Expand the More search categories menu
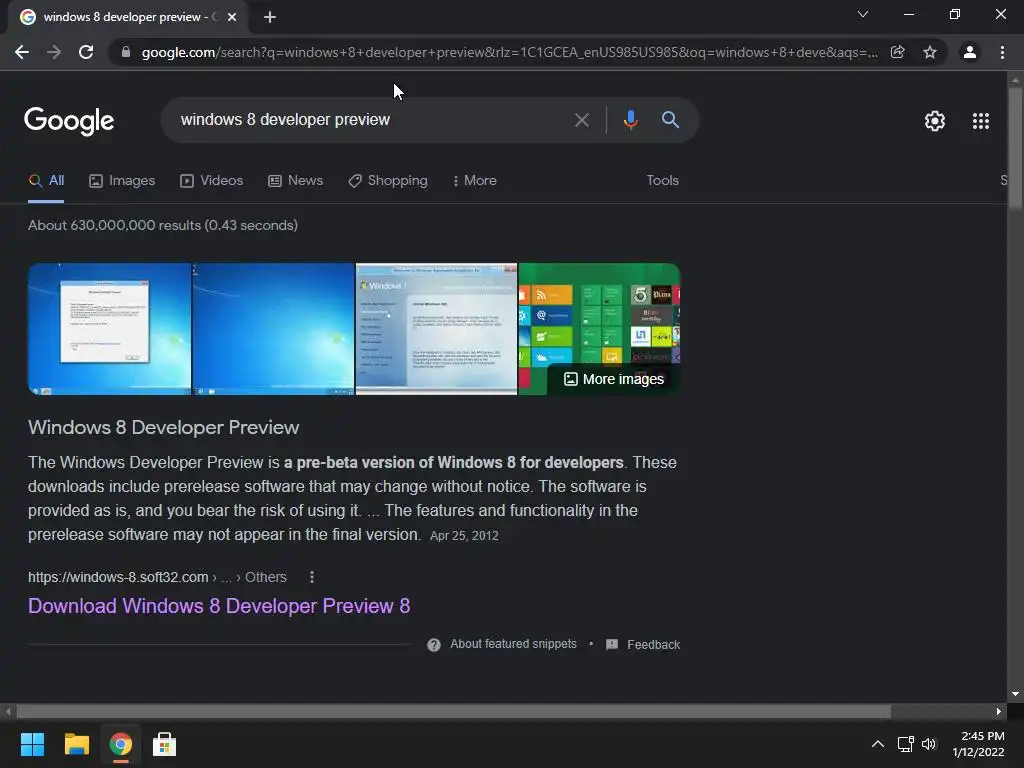The image size is (1024, 768). (475, 181)
